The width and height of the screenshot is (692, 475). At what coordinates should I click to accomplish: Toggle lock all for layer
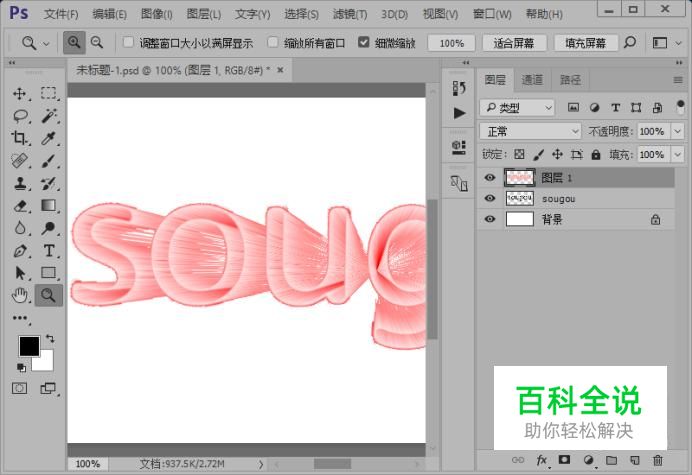(596, 154)
